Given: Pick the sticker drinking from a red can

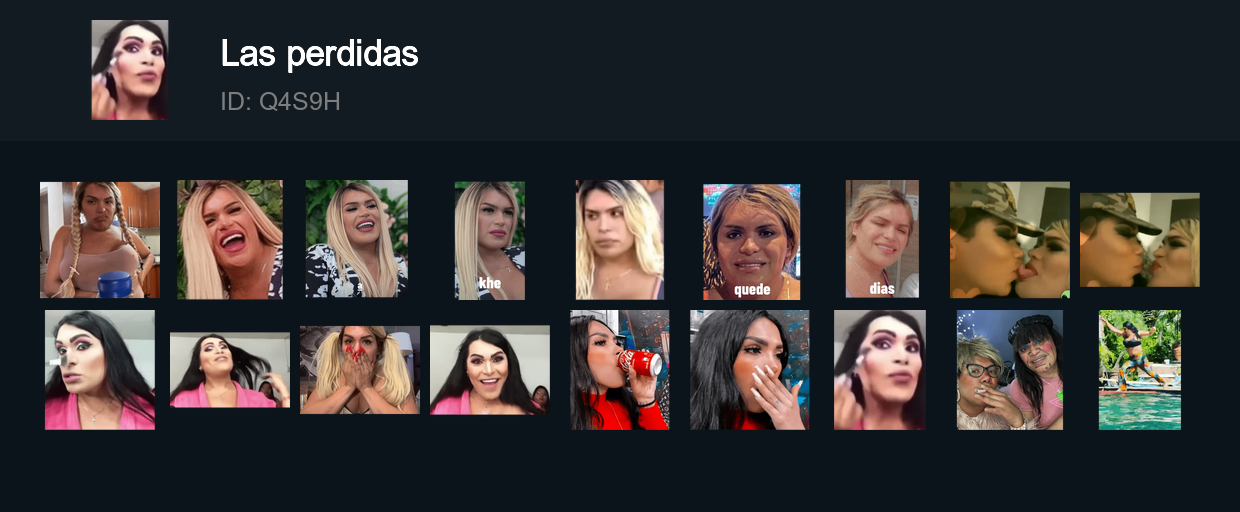Looking at the screenshot, I should coord(620,370).
